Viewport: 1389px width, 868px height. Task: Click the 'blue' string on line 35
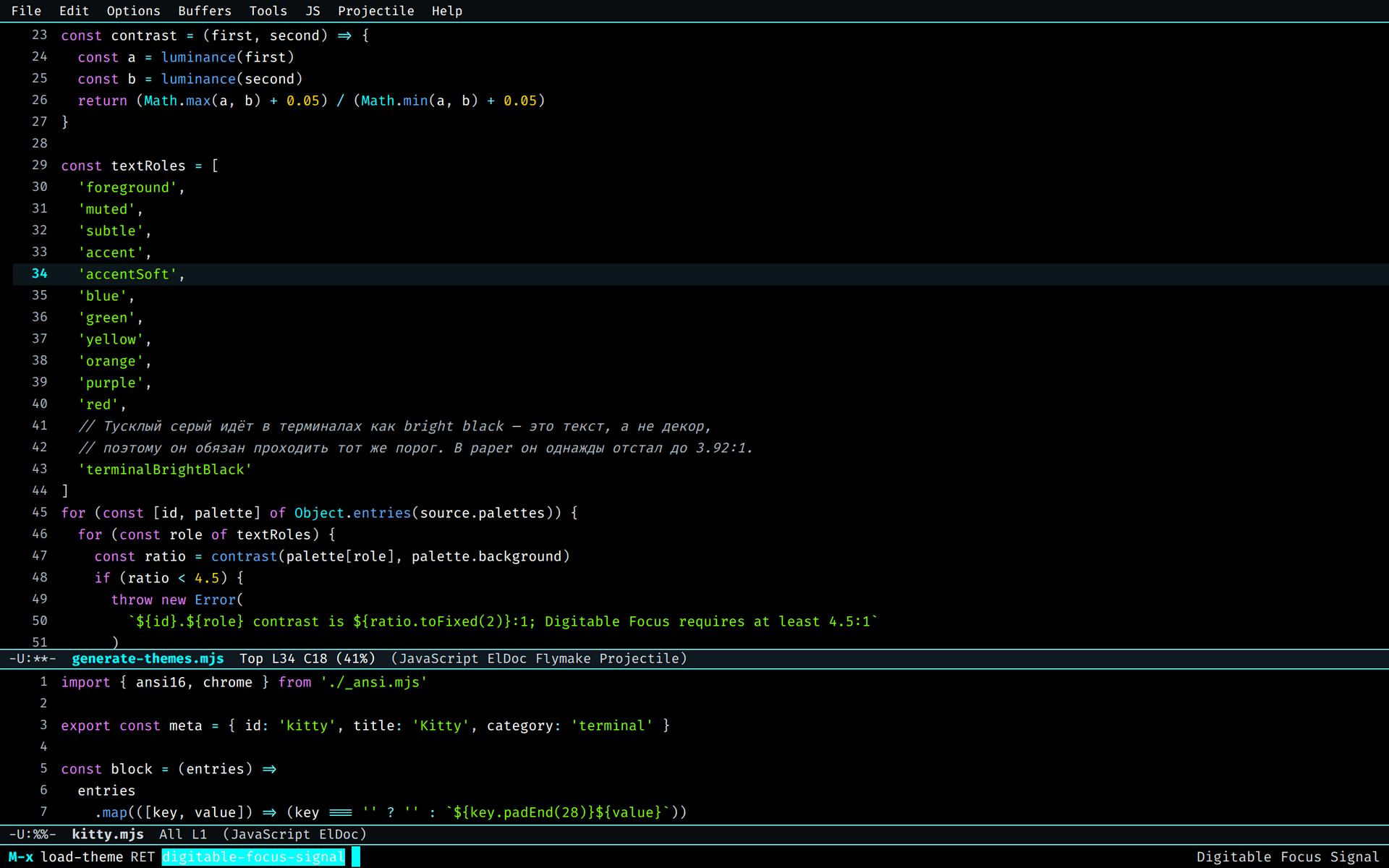[102, 296]
